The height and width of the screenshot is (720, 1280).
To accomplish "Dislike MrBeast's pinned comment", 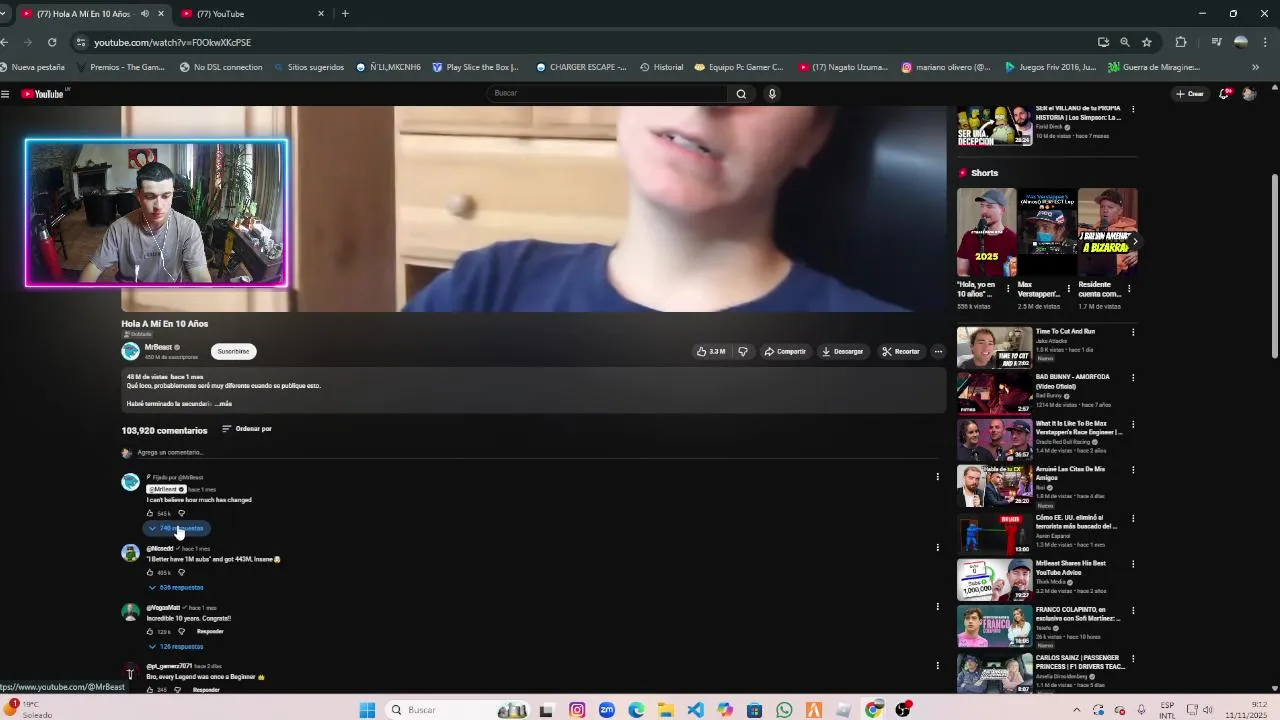I will pyautogui.click(x=181, y=514).
